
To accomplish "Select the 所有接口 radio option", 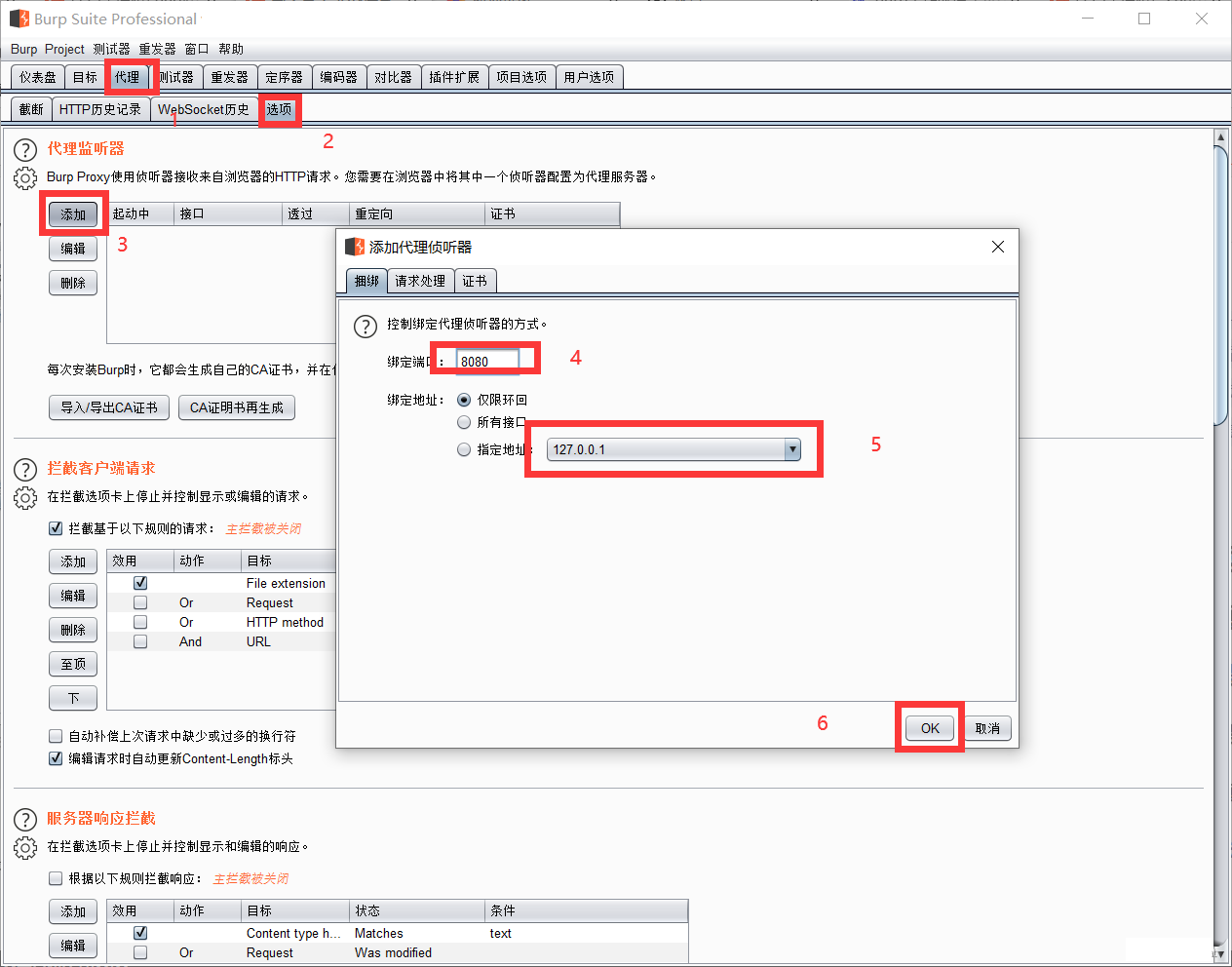I will [x=464, y=422].
